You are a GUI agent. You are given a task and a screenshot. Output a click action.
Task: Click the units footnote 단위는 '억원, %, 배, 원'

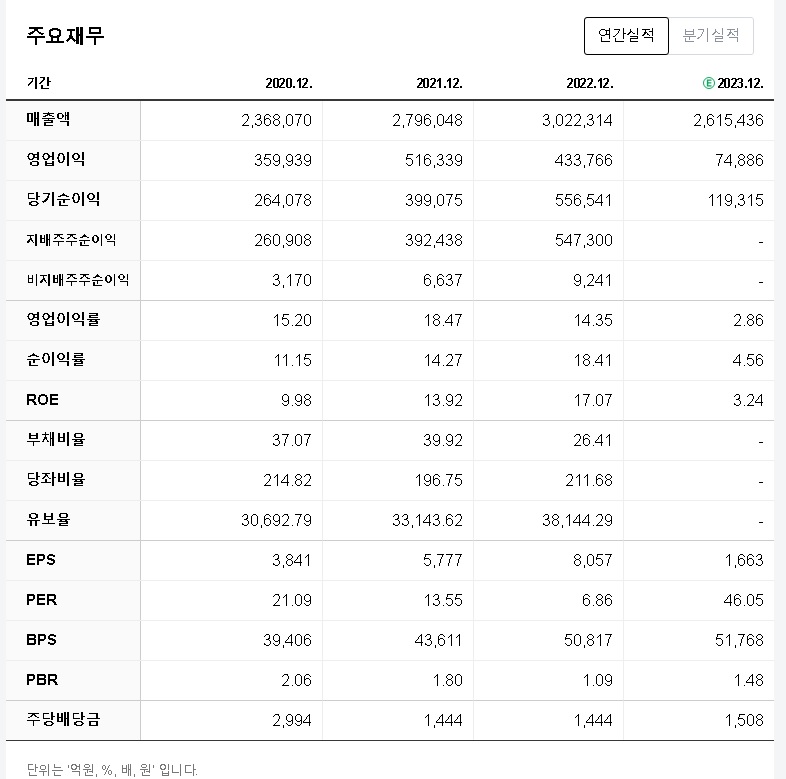(112, 769)
